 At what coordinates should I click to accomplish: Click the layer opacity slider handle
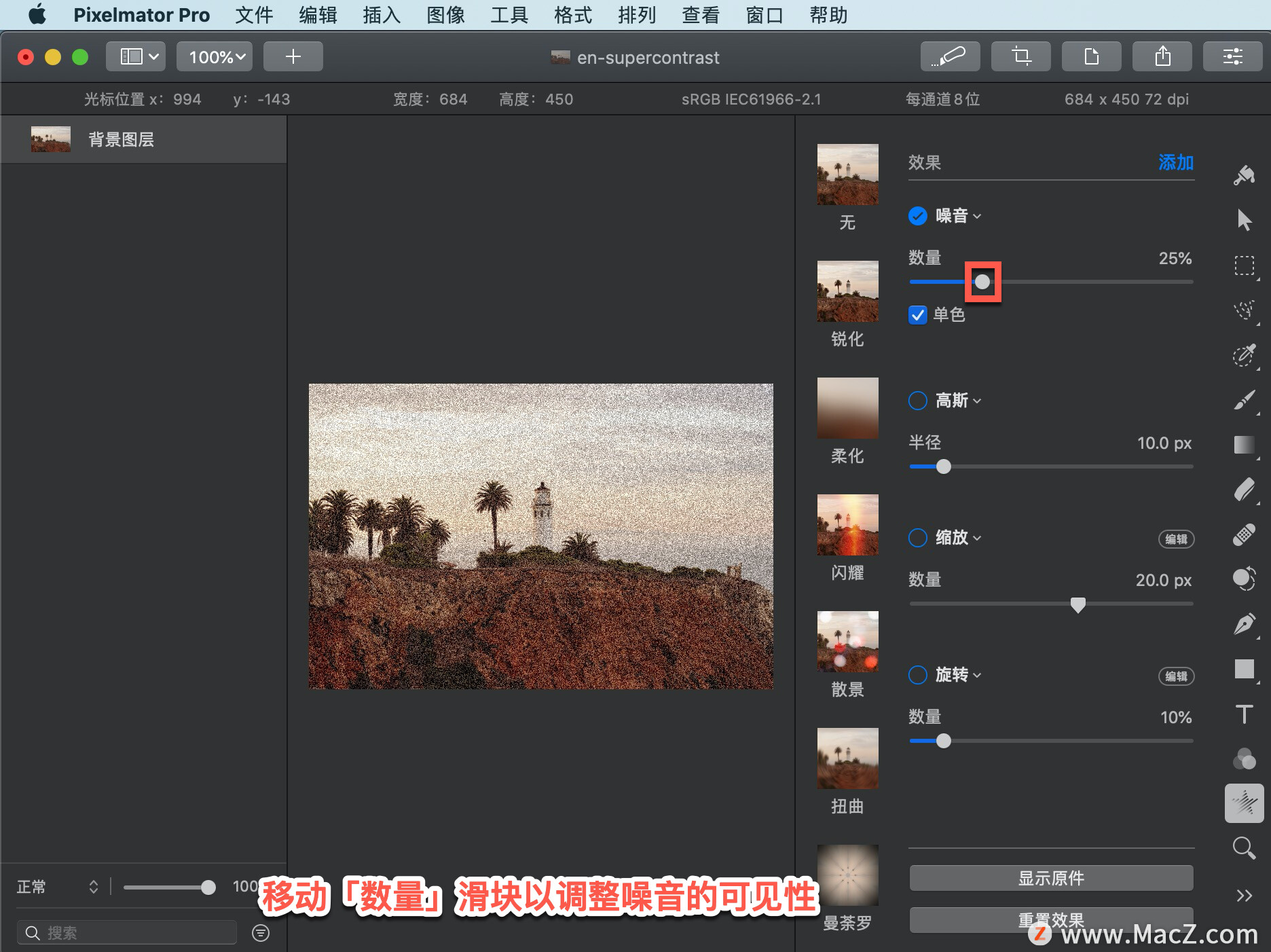[x=208, y=887]
